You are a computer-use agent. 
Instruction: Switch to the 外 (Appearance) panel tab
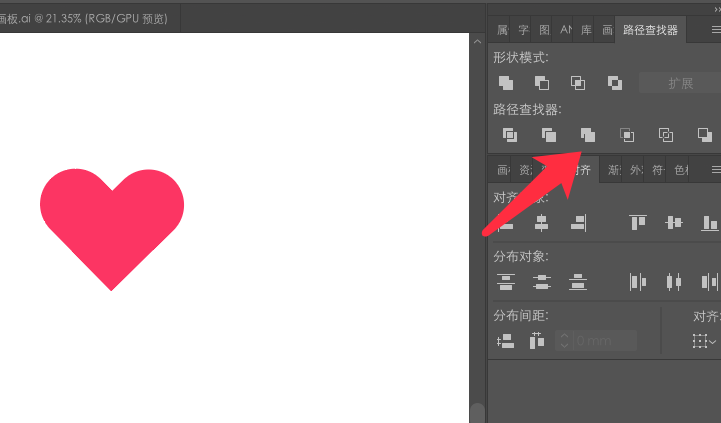[x=635, y=170]
